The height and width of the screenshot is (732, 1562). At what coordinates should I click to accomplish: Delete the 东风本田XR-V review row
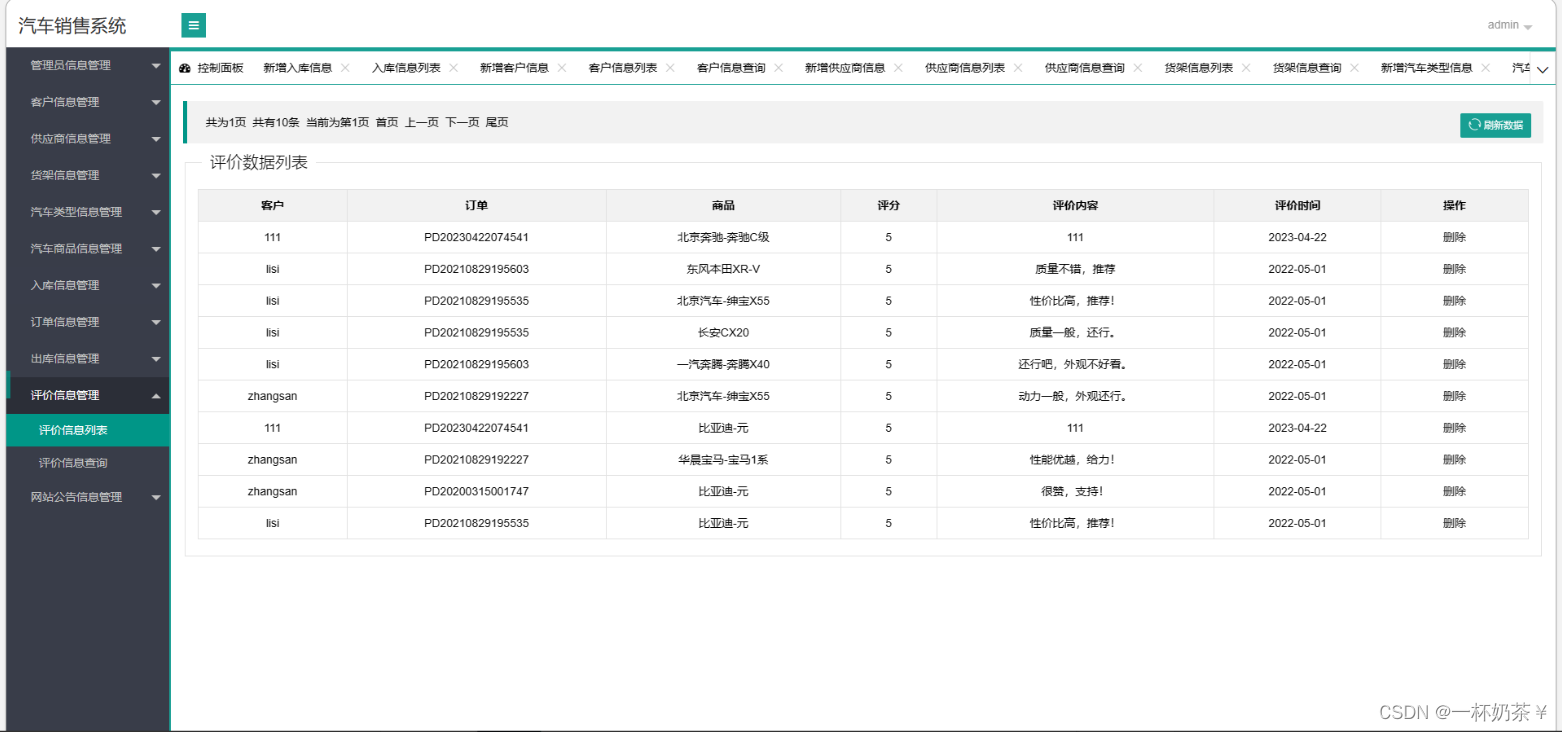point(1454,269)
